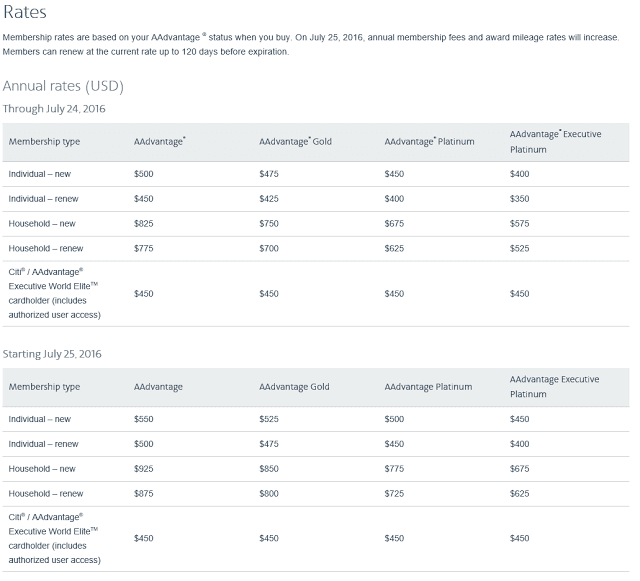Click AAdvantage Executive Platinum header in second table
This screenshot has height=581, width=640.
pos(554,386)
